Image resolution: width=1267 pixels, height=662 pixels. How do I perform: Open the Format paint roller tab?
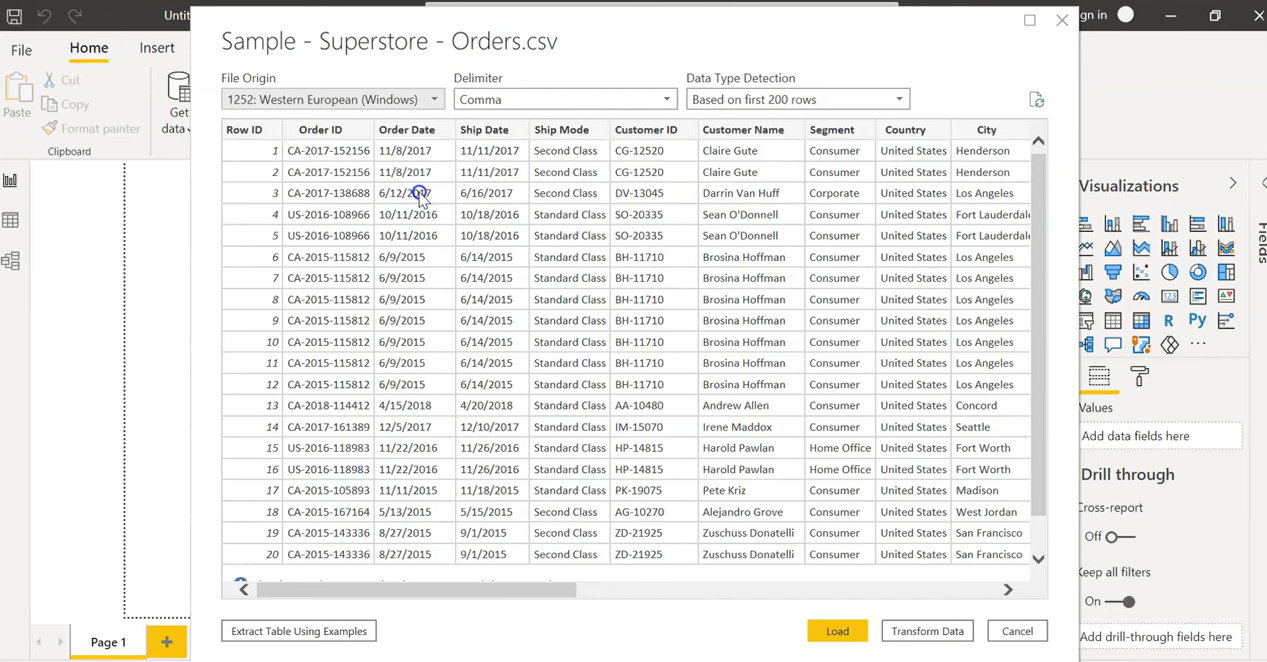click(x=1139, y=377)
